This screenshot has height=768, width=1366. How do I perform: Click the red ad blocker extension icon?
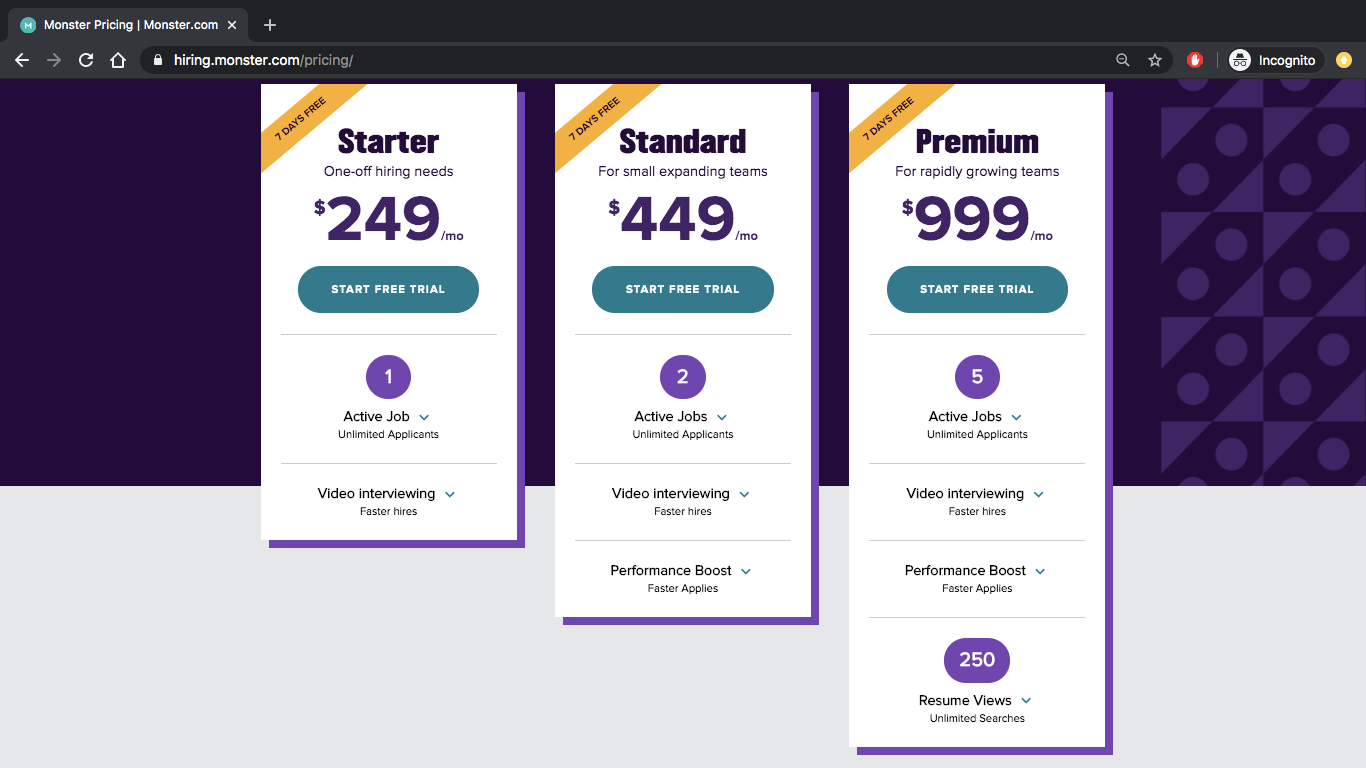(1194, 60)
